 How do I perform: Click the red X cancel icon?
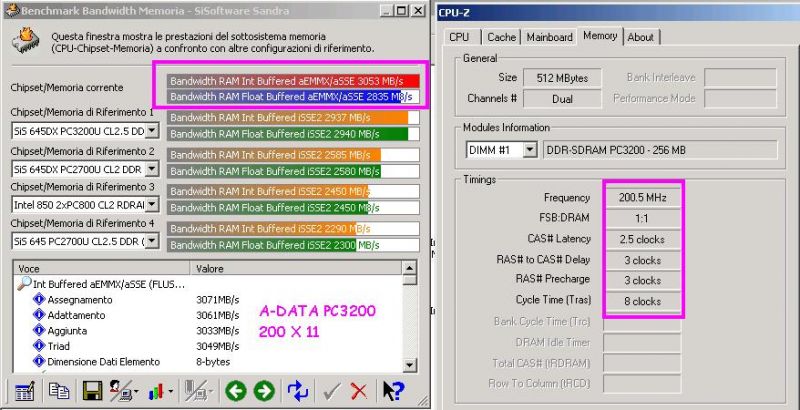pos(359,391)
